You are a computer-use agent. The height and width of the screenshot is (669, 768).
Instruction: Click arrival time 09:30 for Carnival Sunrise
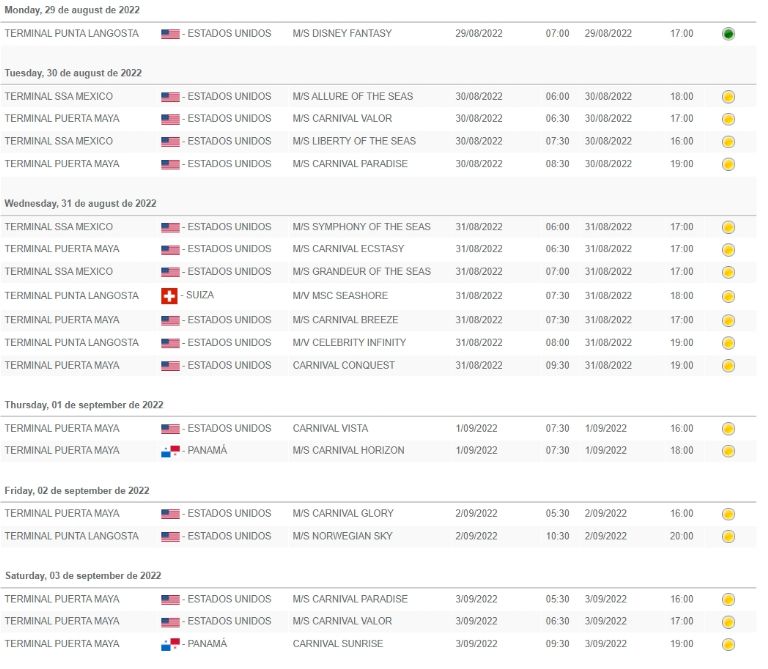pos(557,644)
